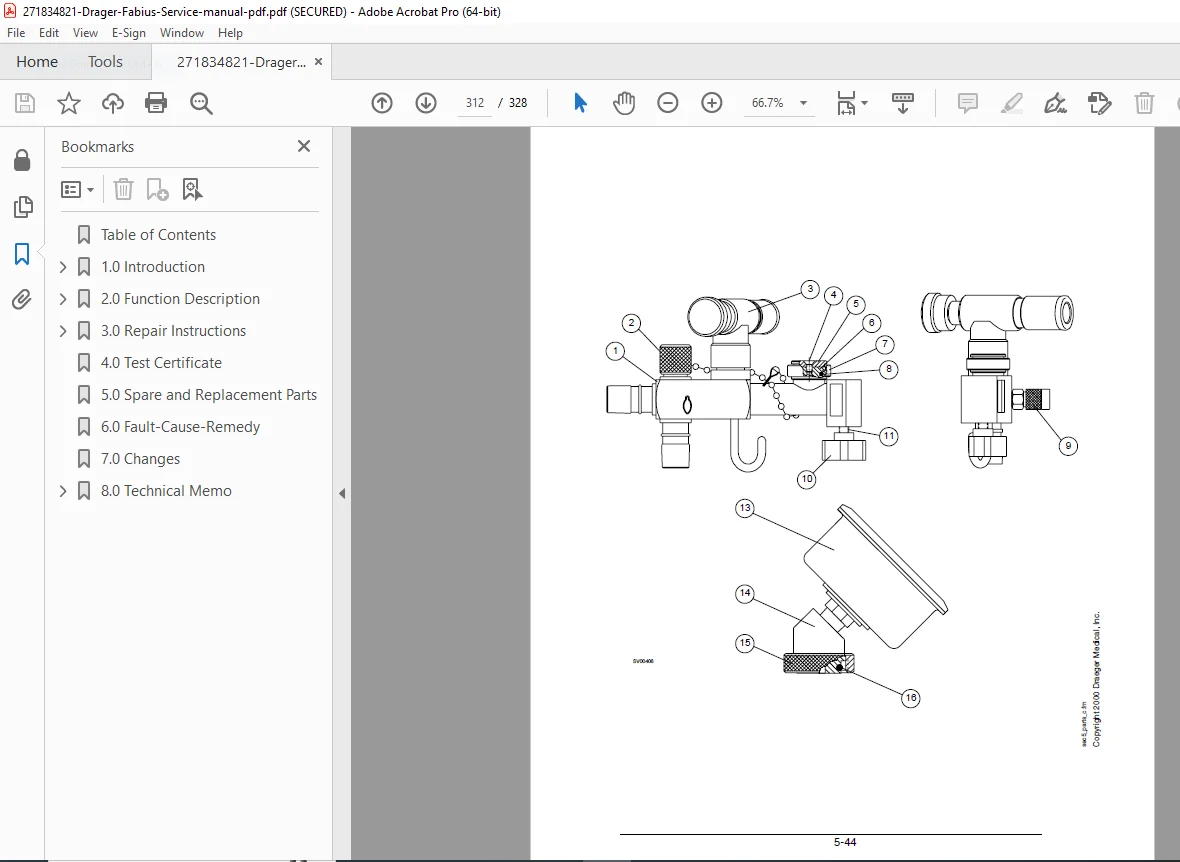Select the arrow Selection tool

580,103
